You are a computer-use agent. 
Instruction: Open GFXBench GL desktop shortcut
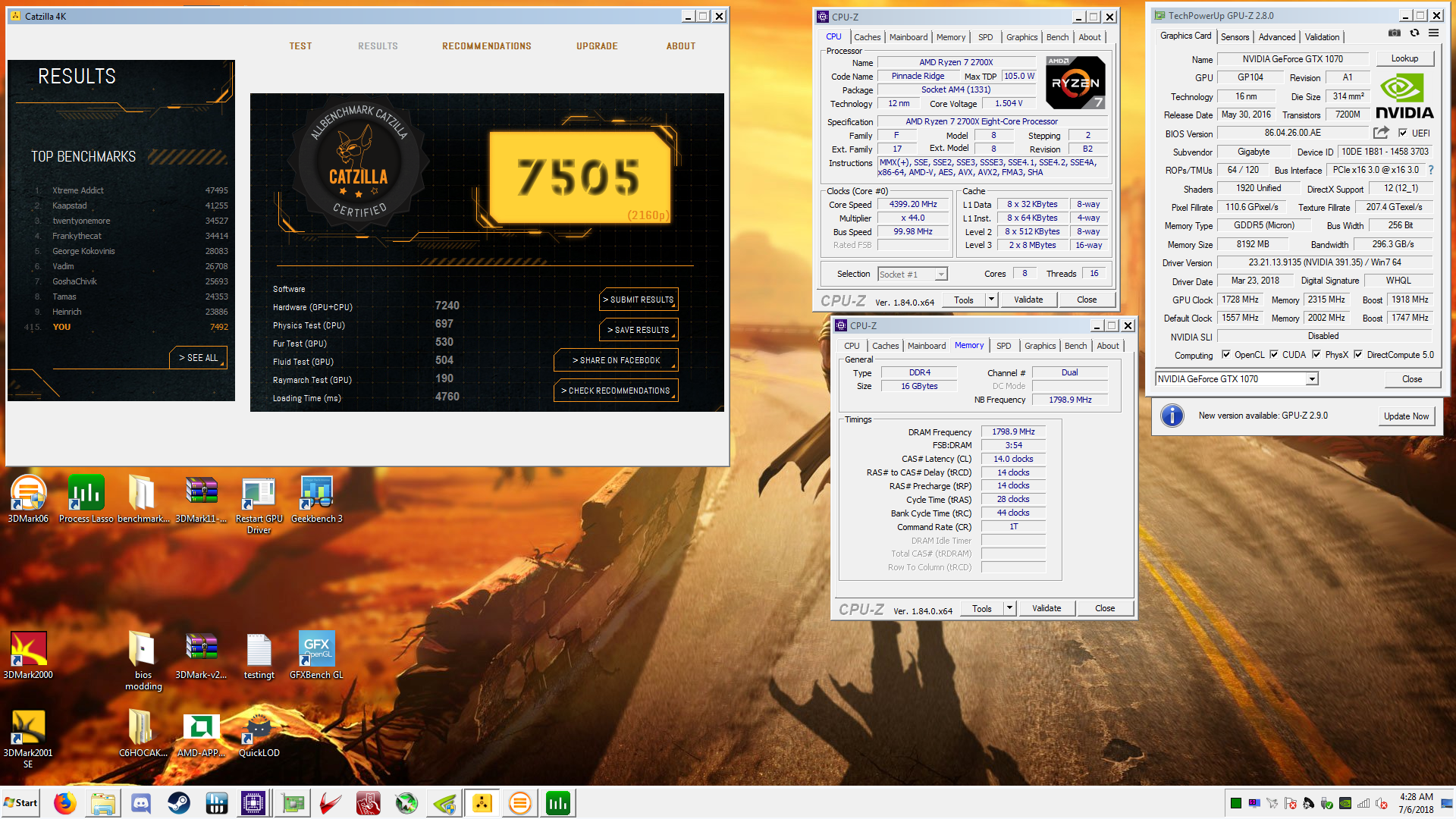coord(316,655)
